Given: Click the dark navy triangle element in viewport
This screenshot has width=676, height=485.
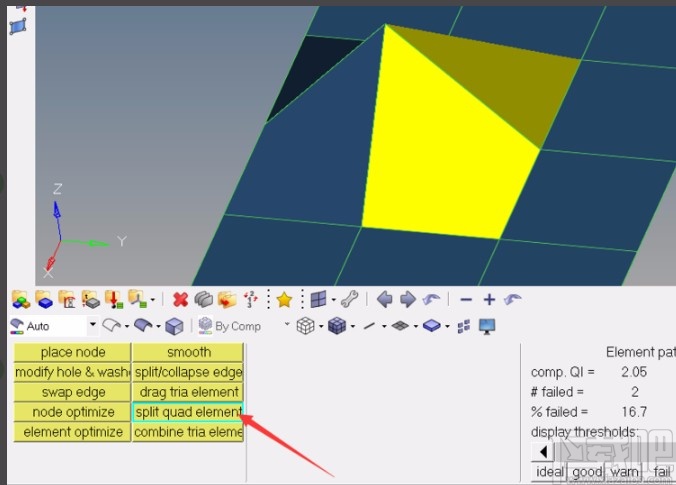Looking at the screenshot, I should coord(307,69).
